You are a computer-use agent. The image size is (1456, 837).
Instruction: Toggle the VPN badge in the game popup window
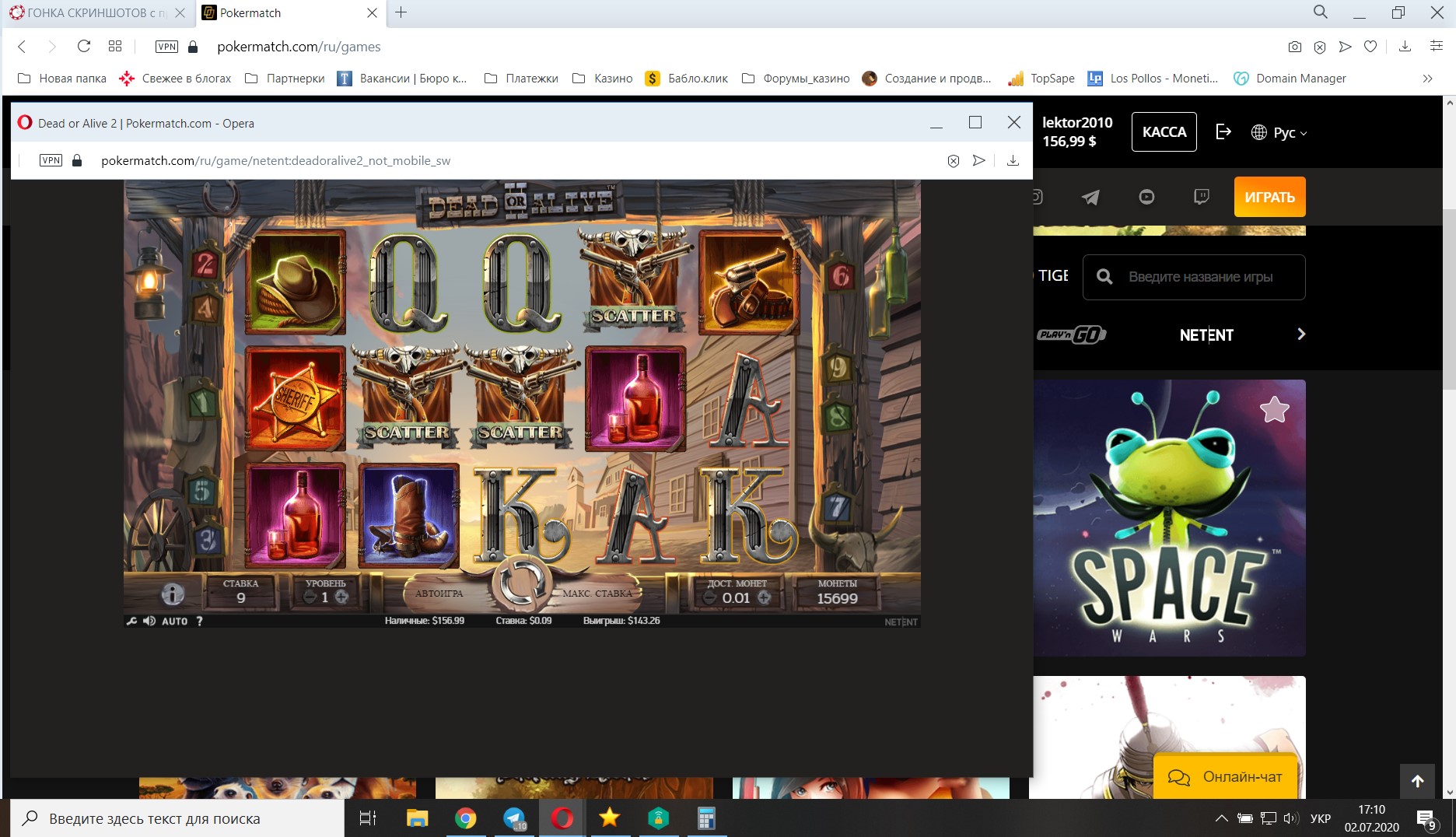pos(51,160)
